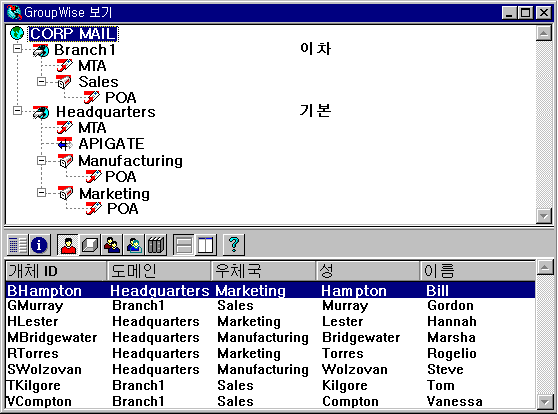
Task: Click the last name Wolzovan cell
Action: pos(355,370)
